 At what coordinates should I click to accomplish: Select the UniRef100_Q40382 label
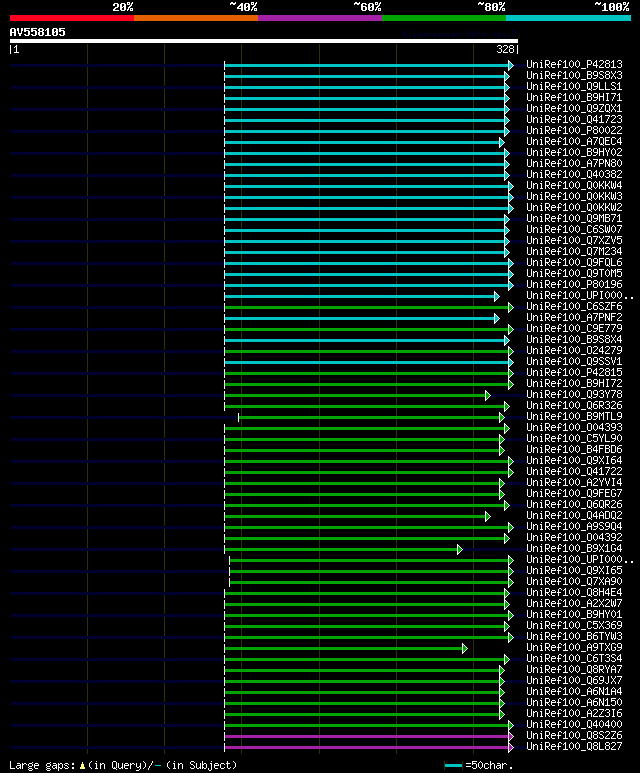click(574, 175)
